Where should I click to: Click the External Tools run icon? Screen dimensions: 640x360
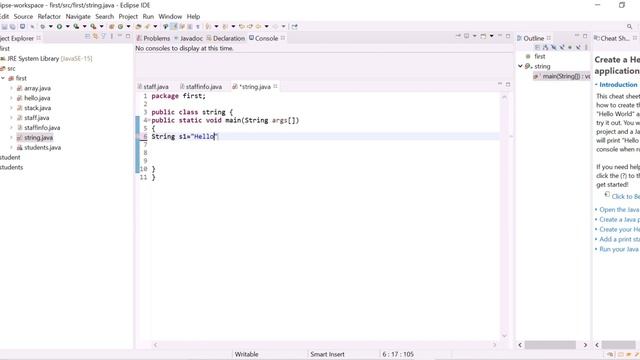coord(93,27)
